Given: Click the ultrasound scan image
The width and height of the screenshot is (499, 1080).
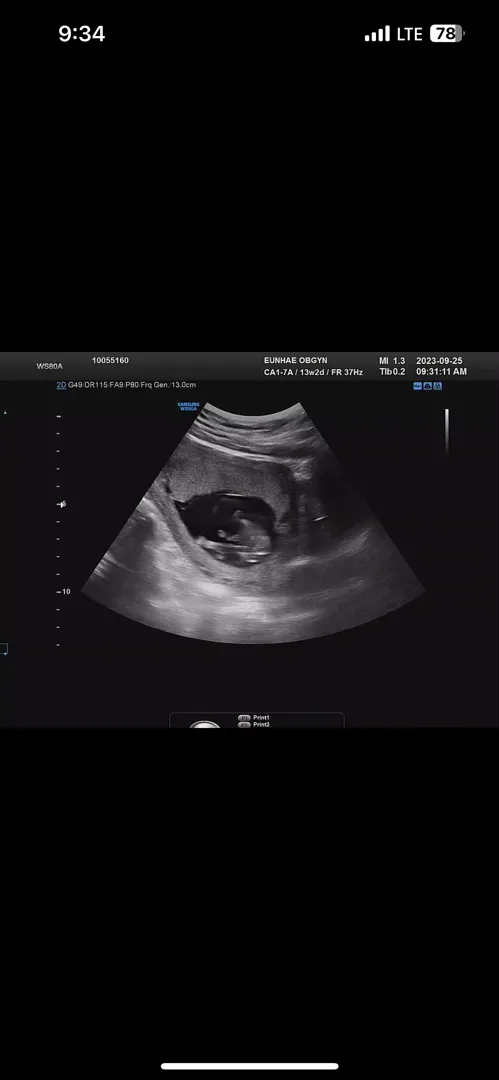Looking at the screenshot, I should [253, 523].
